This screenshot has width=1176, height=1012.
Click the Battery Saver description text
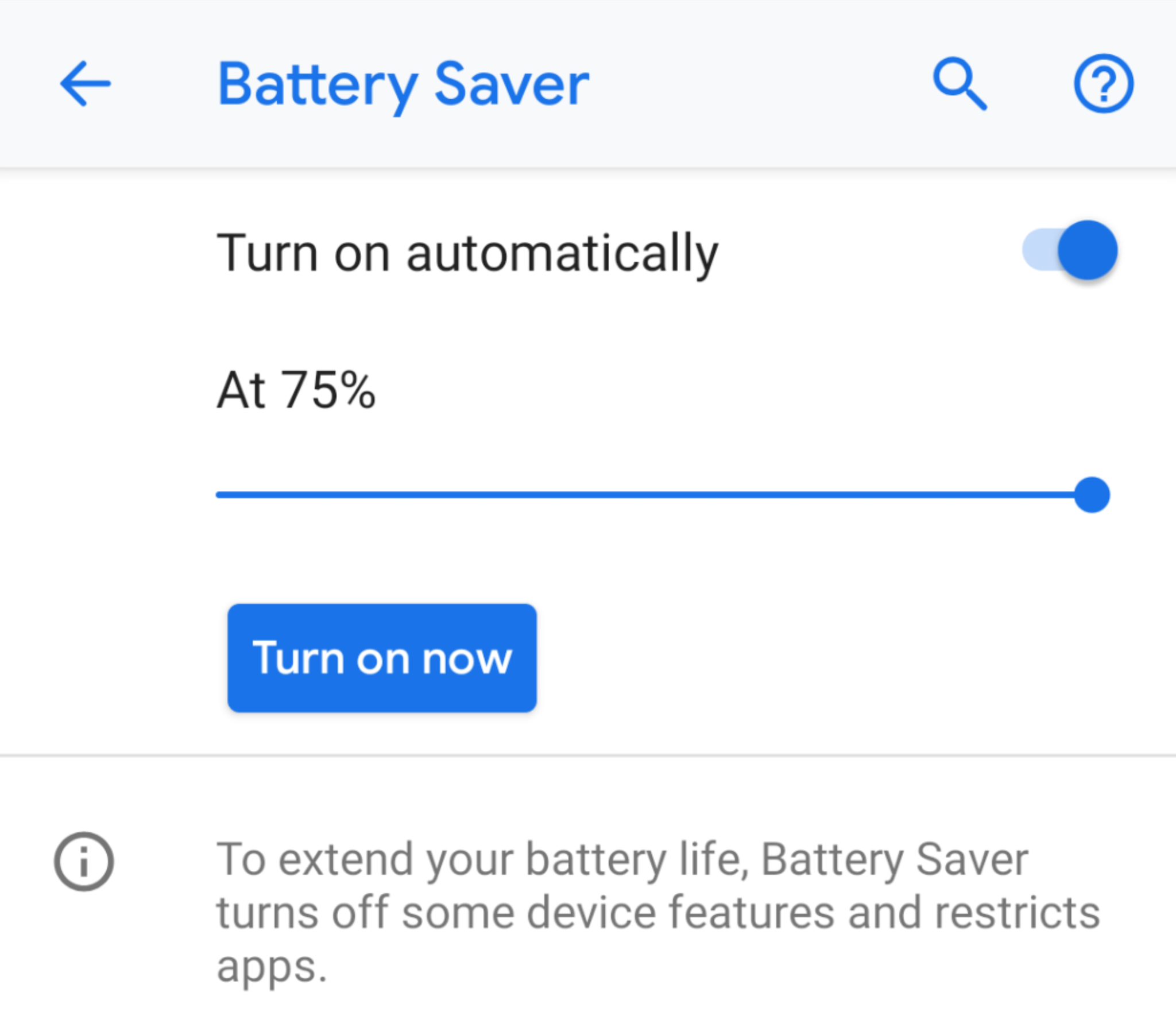coord(657,913)
